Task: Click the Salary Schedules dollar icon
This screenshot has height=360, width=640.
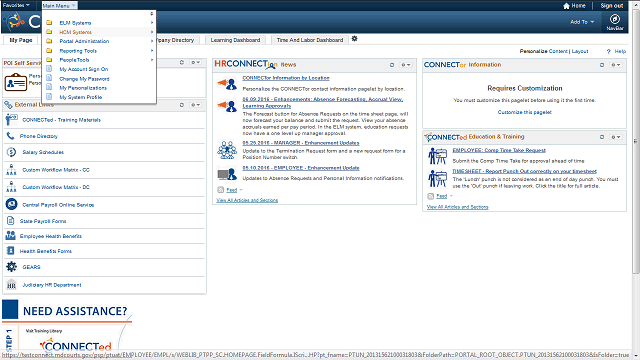Action: [x=11, y=152]
